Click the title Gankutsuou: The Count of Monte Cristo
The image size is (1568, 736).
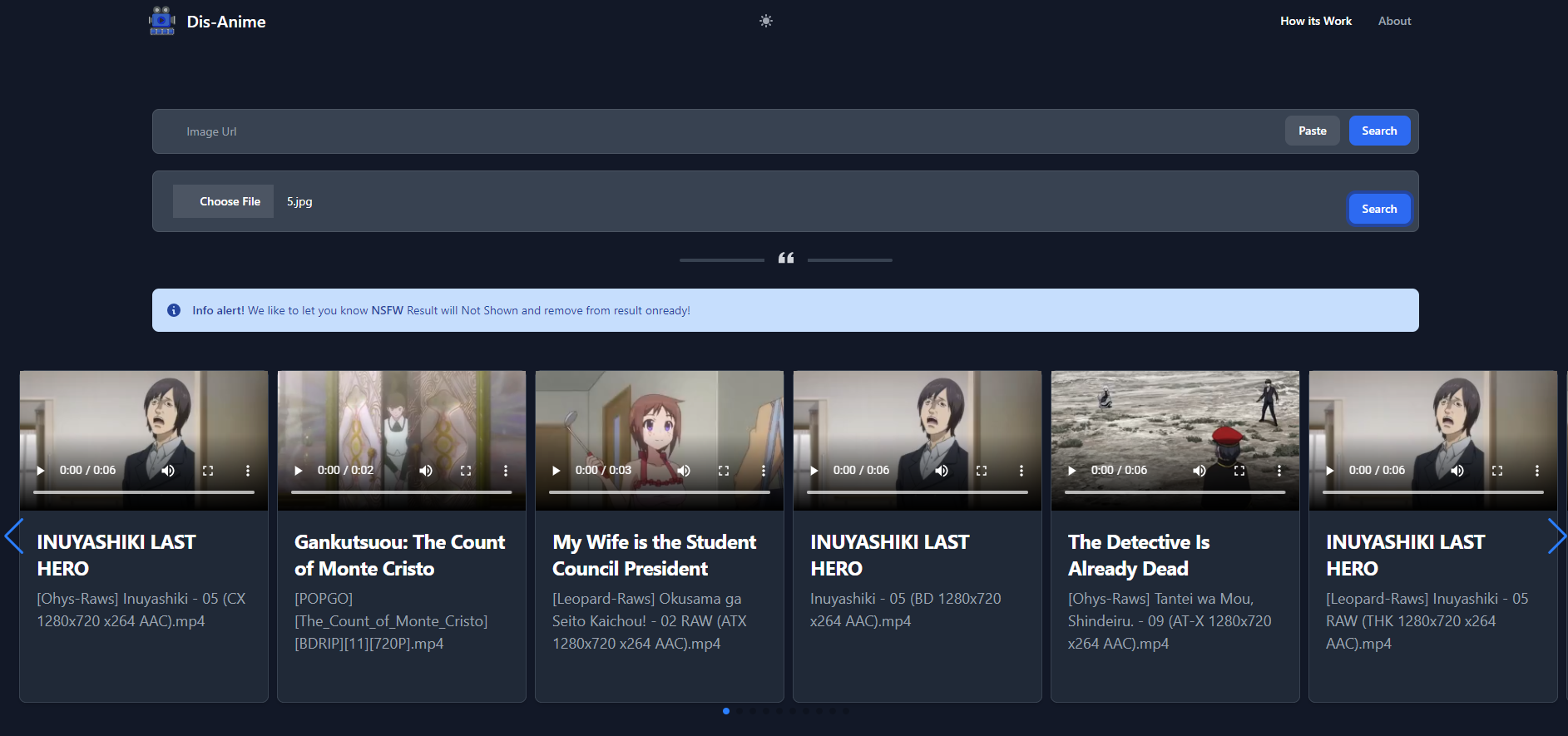click(x=400, y=556)
